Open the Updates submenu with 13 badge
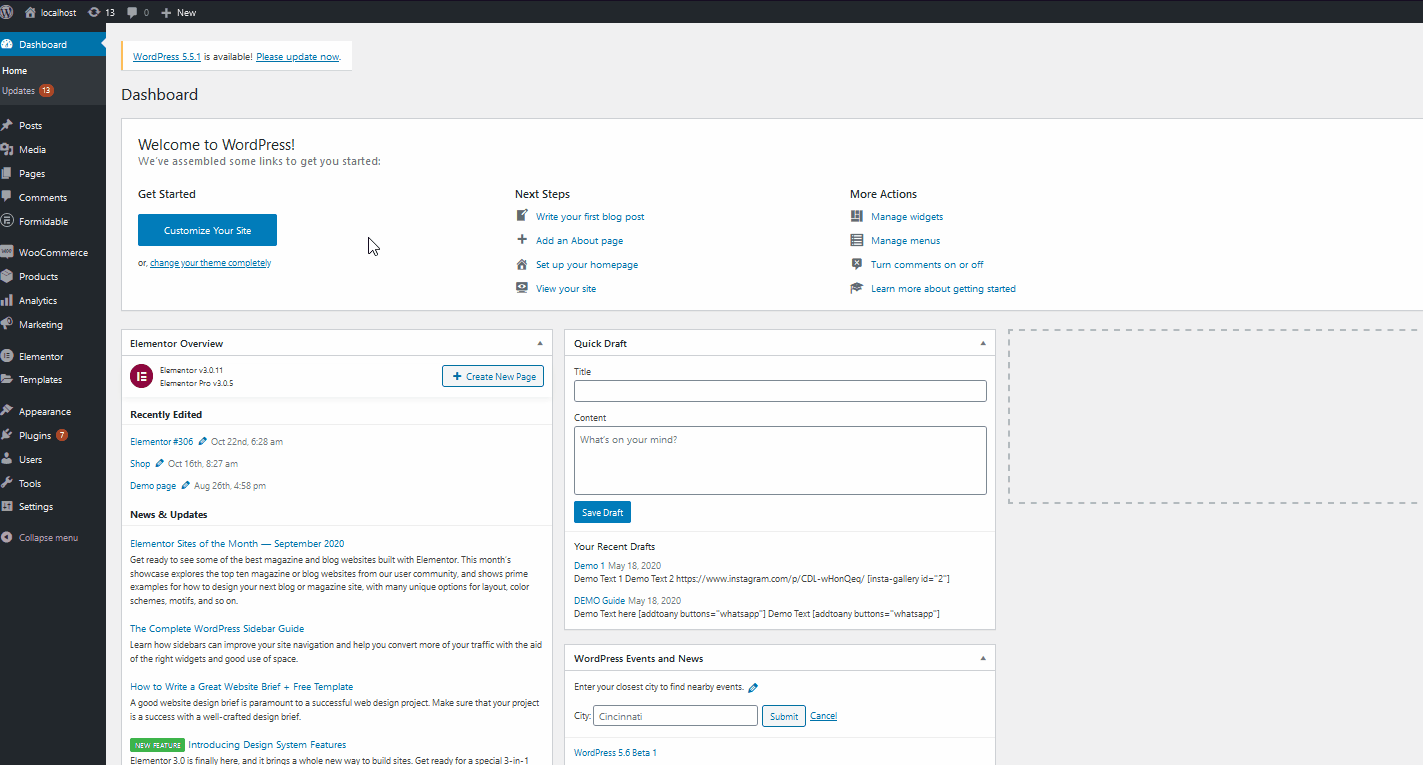 click(28, 90)
